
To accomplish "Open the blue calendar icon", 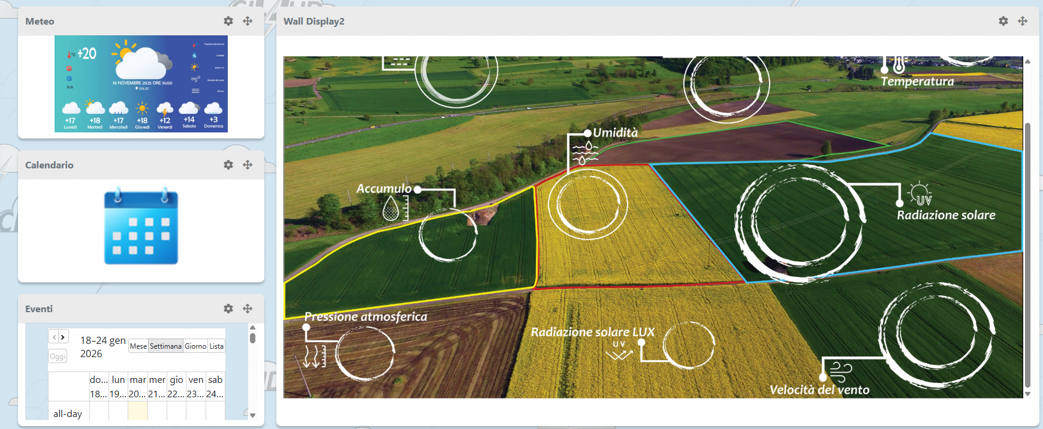I will (141, 228).
